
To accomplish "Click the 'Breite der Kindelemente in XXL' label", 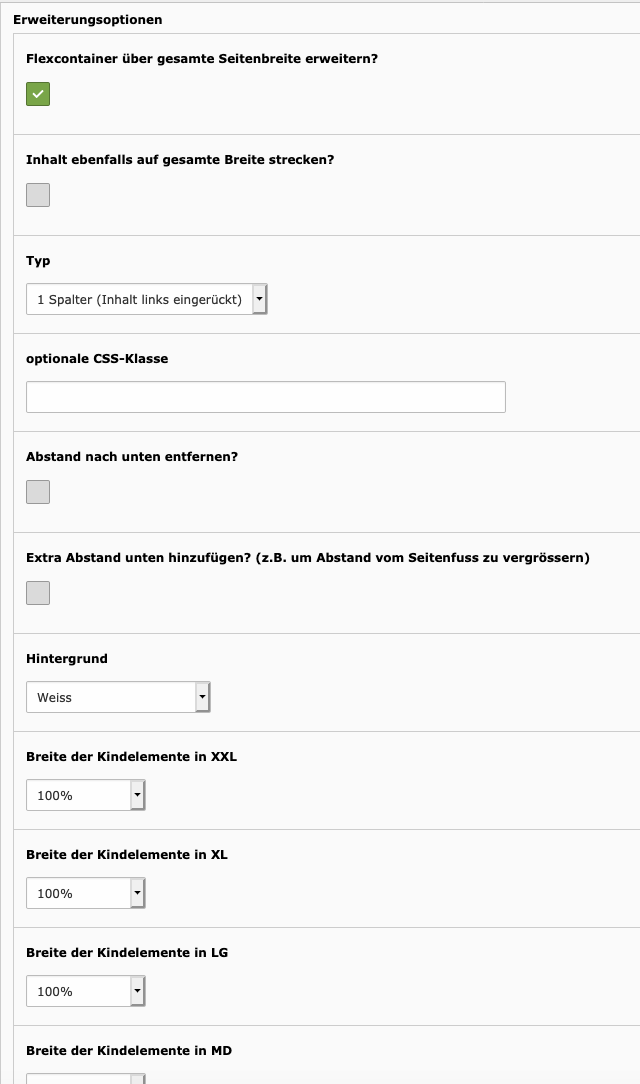I will [131, 757].
